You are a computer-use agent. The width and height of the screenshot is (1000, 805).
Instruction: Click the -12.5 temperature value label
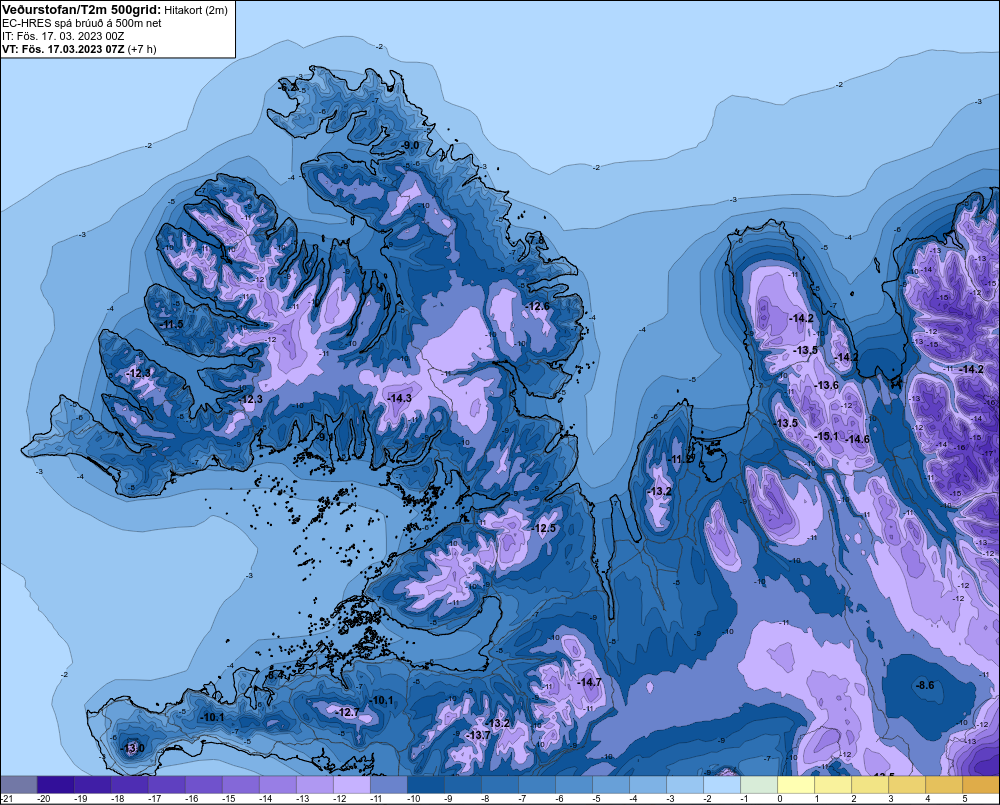coord(543,528)
